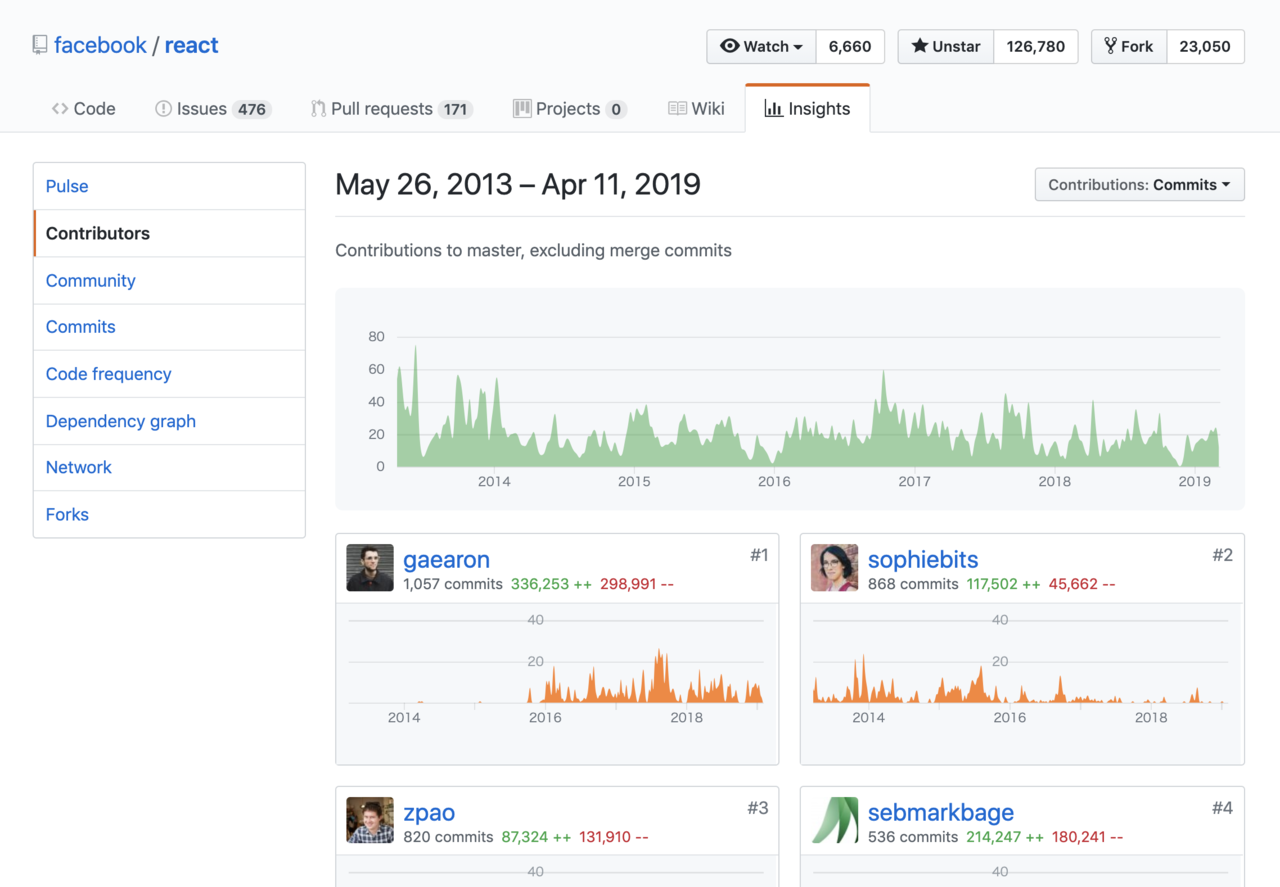
Task: Click sebmarkbage's green leaf avatar
Action: 834,820
